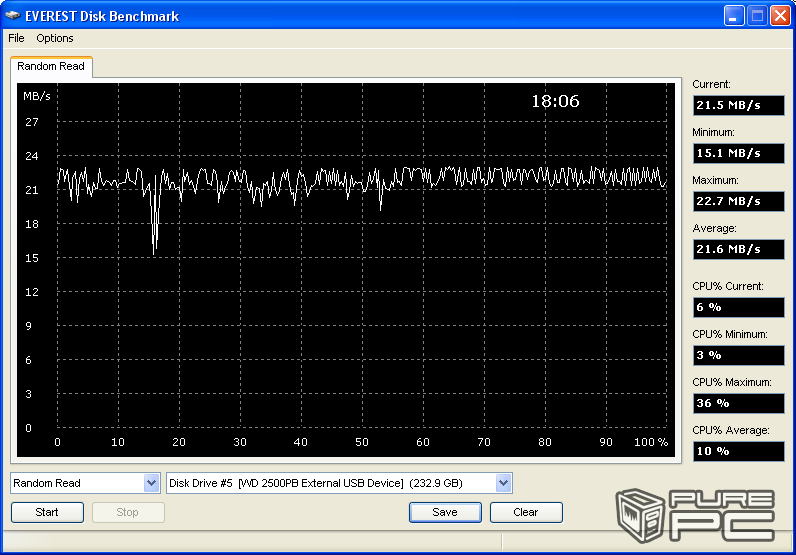The height and width of the screenshot is (555, 796).
Task: Click the Start button
Action: [x=47, y=512]
